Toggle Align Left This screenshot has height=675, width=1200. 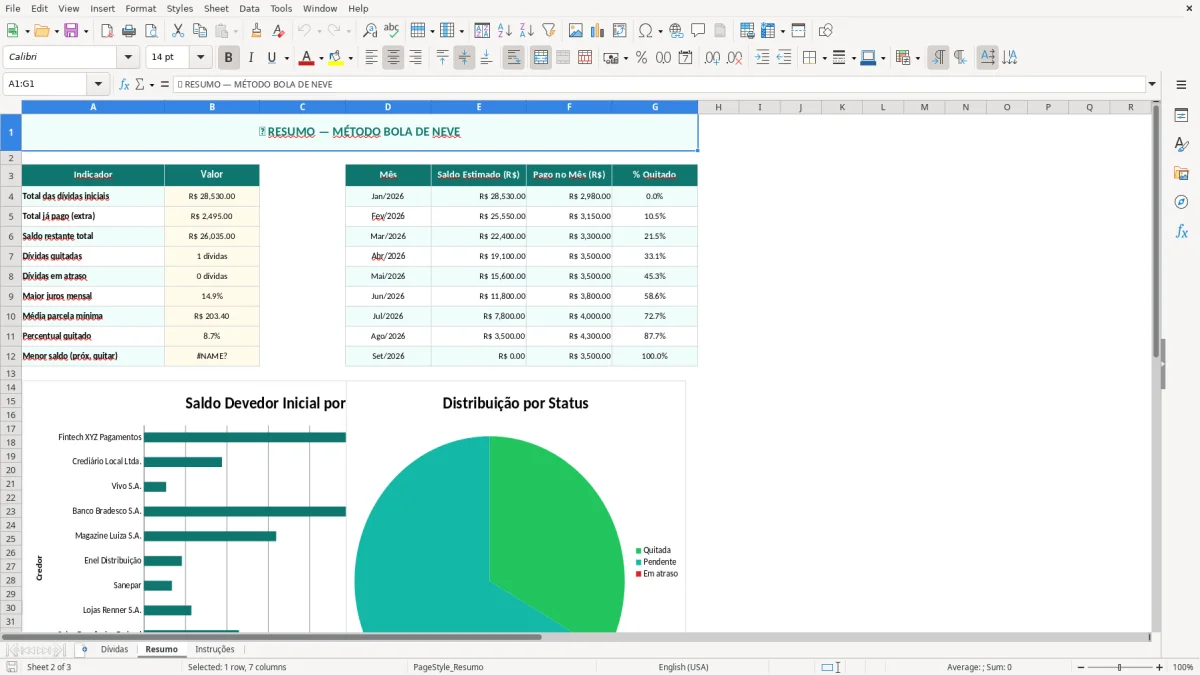371,58
